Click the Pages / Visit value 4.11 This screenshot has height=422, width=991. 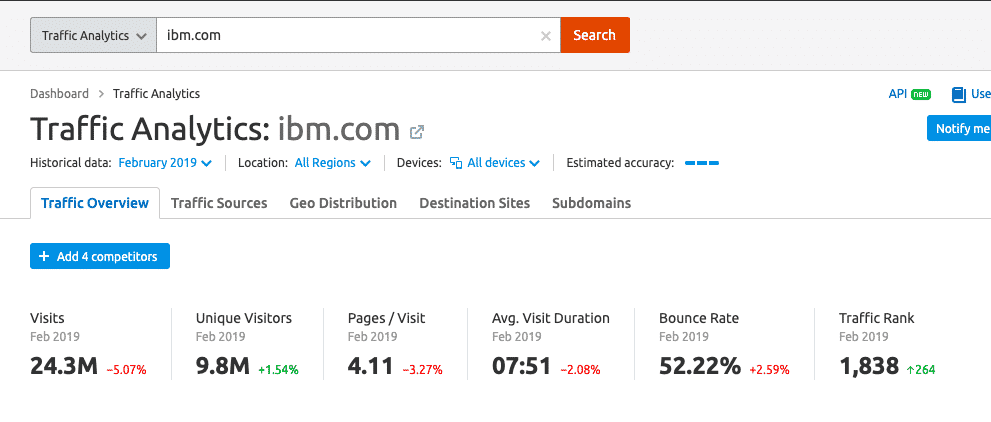tap(370, 366)
